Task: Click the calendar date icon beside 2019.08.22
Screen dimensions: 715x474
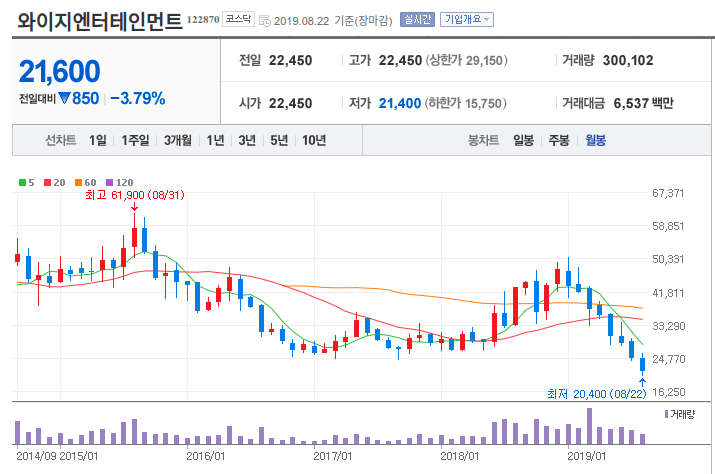Action: click(264, 21)
